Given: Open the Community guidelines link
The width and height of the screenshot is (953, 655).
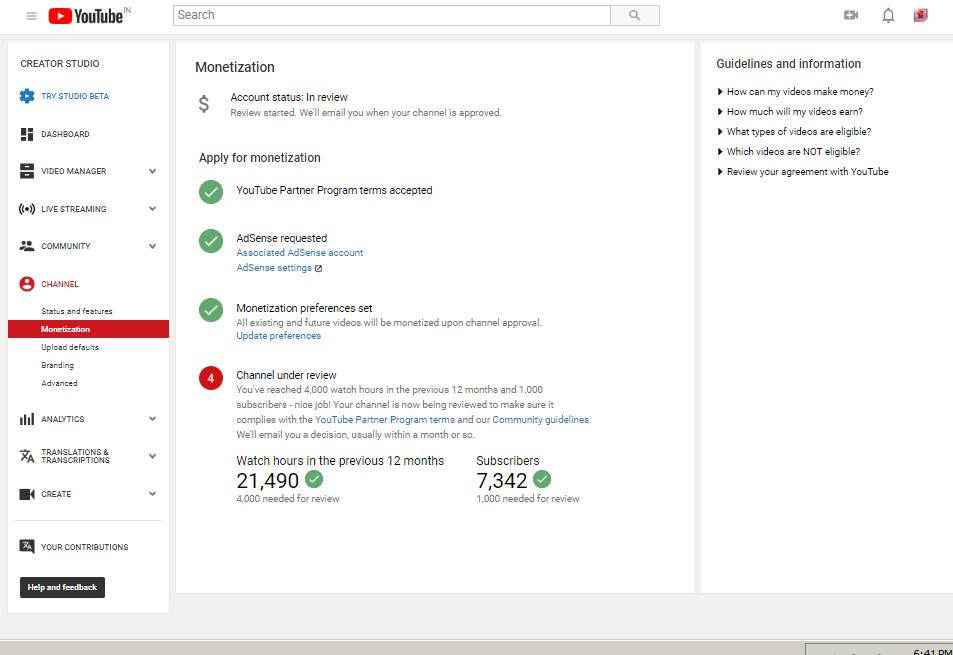Looking at the screenshot, I should 540,420.
